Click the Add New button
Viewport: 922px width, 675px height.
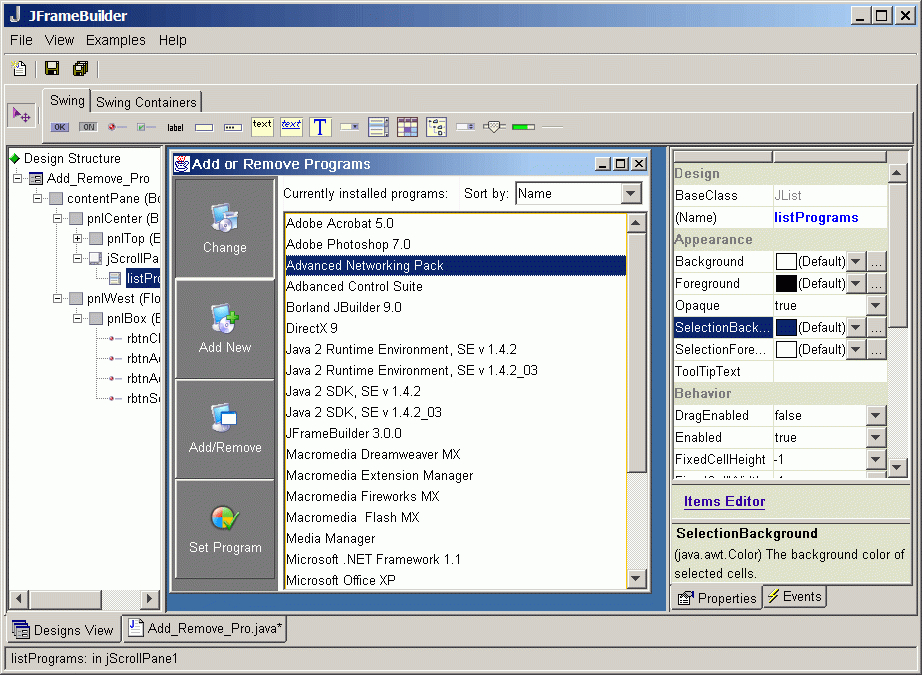pos(225,329)
